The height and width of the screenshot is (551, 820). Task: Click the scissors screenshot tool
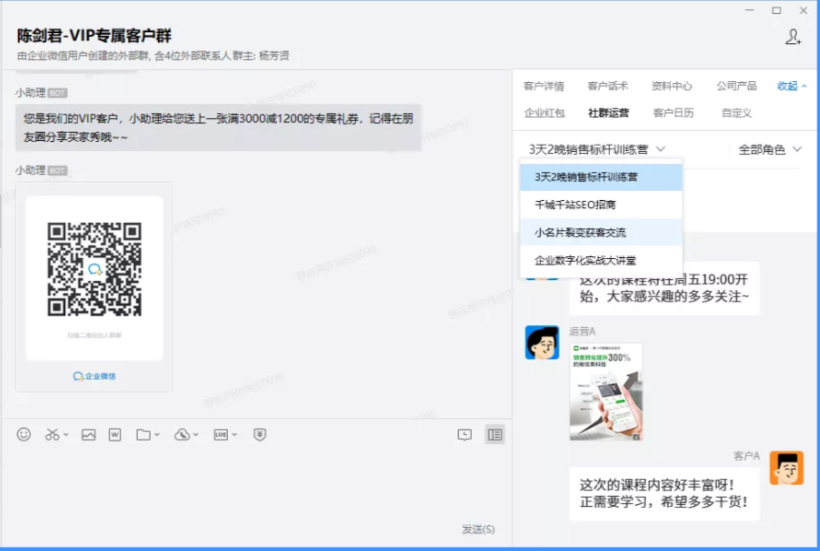tap(53, 434)
